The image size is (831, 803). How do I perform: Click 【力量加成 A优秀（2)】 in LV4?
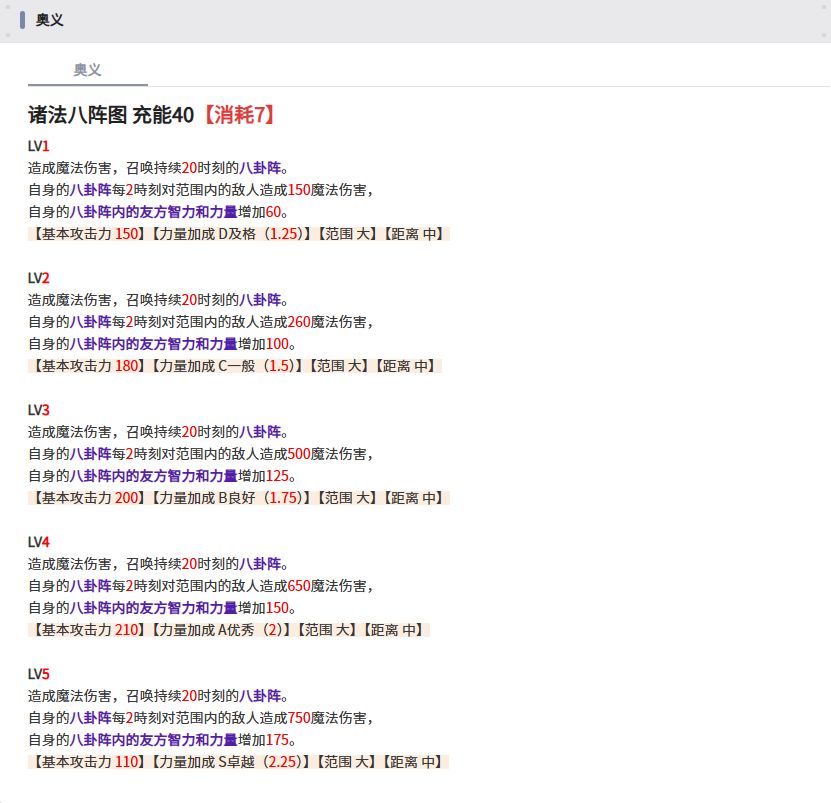pyautogui.click(x=220, y=630)
